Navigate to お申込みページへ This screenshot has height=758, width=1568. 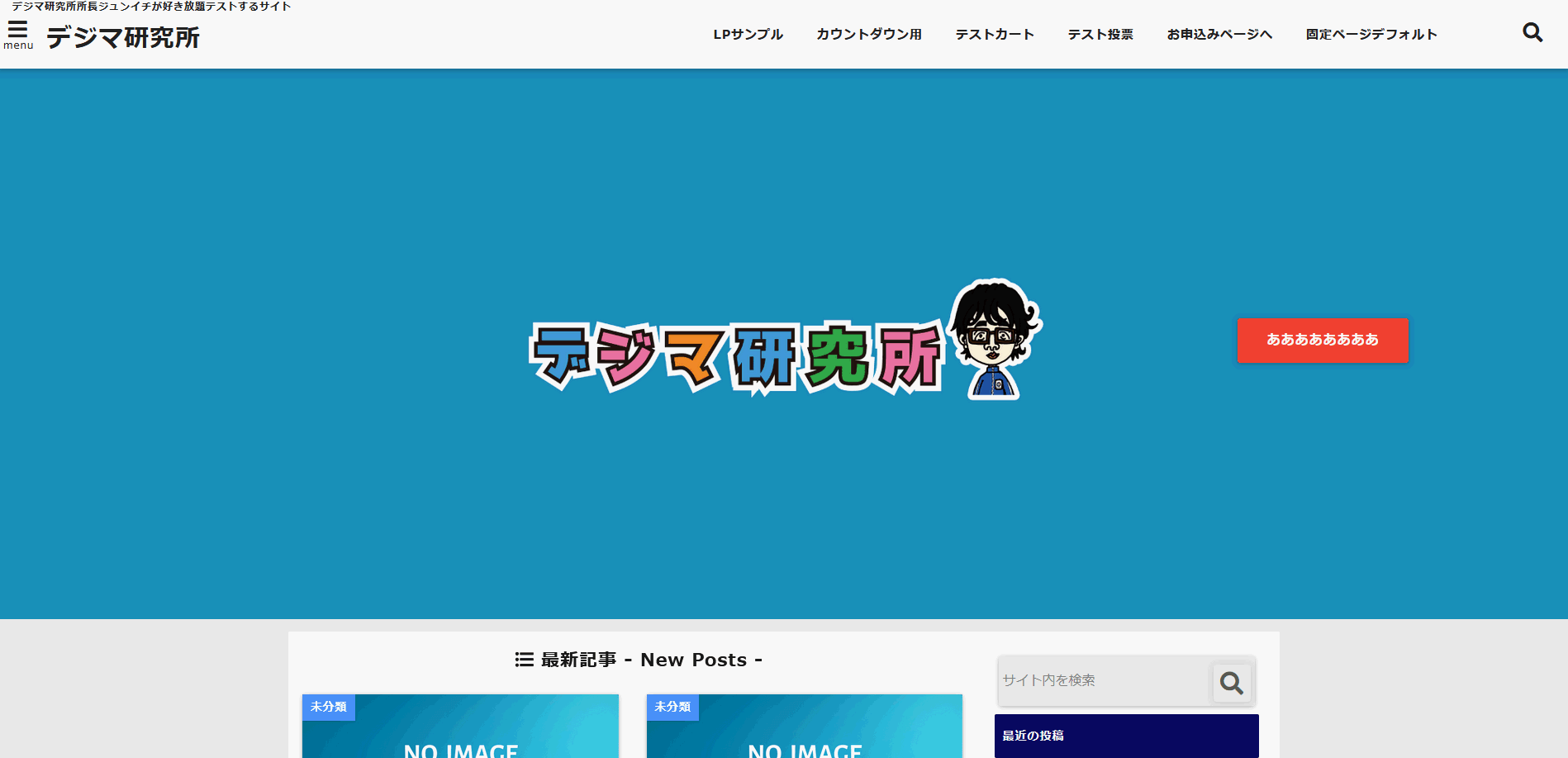tap(1219, 35)
